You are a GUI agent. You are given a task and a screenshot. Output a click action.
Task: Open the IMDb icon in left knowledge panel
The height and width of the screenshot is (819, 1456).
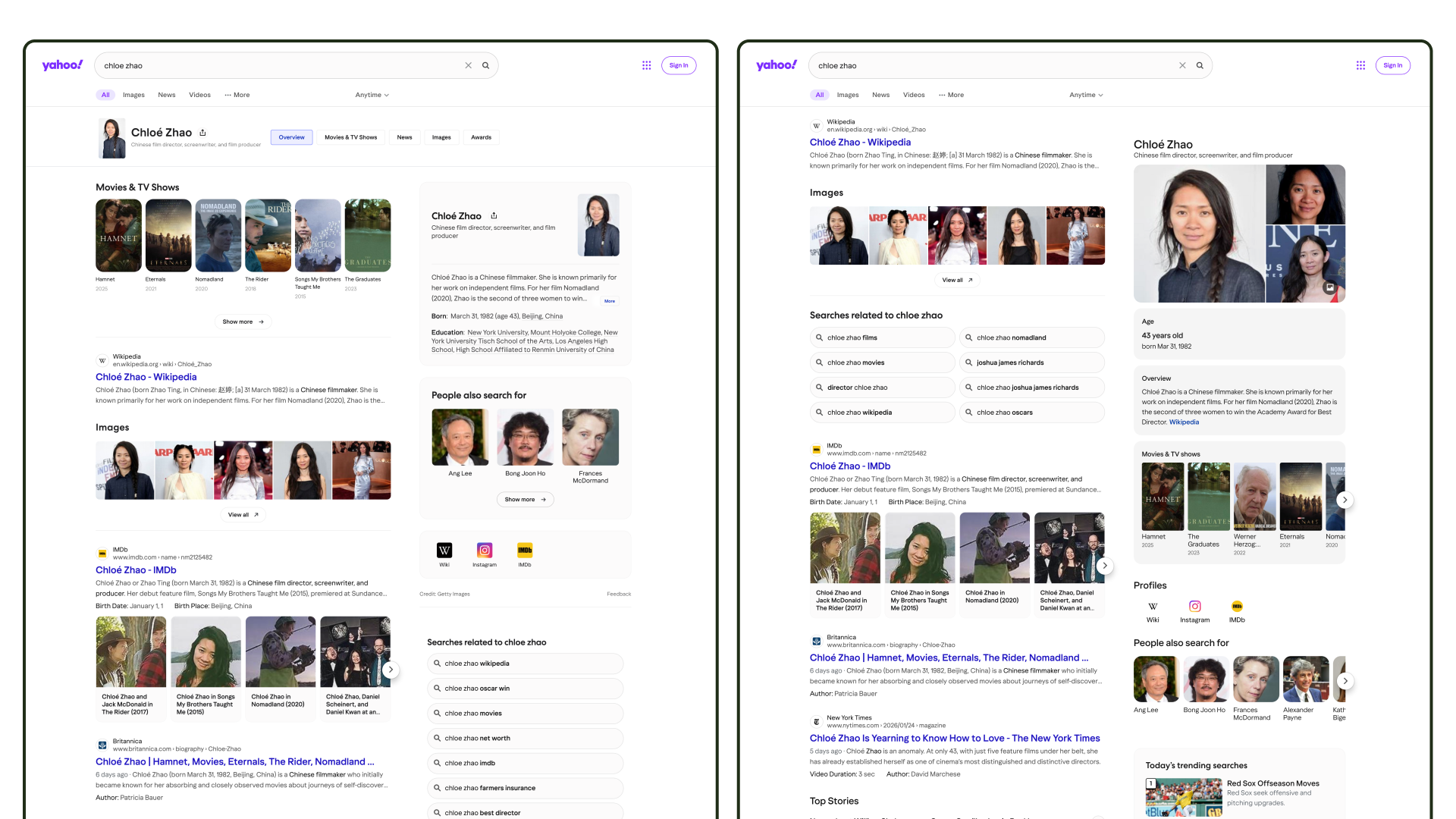tap(524, 551)
